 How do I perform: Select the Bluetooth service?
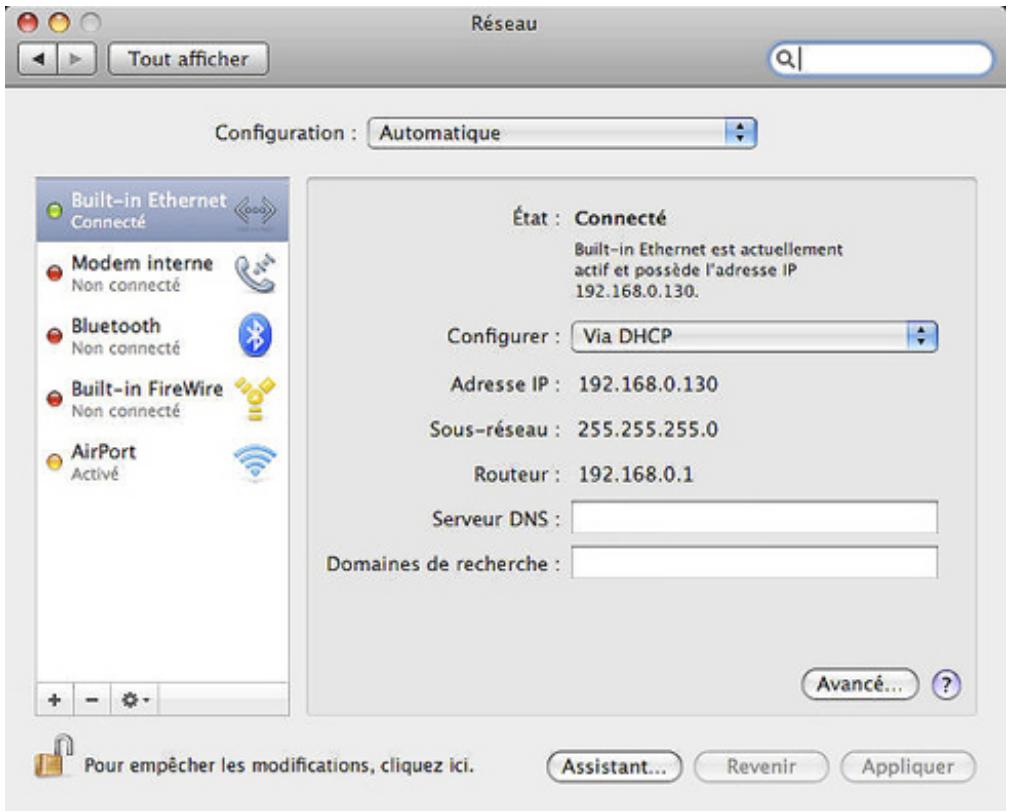coord(162,336)
